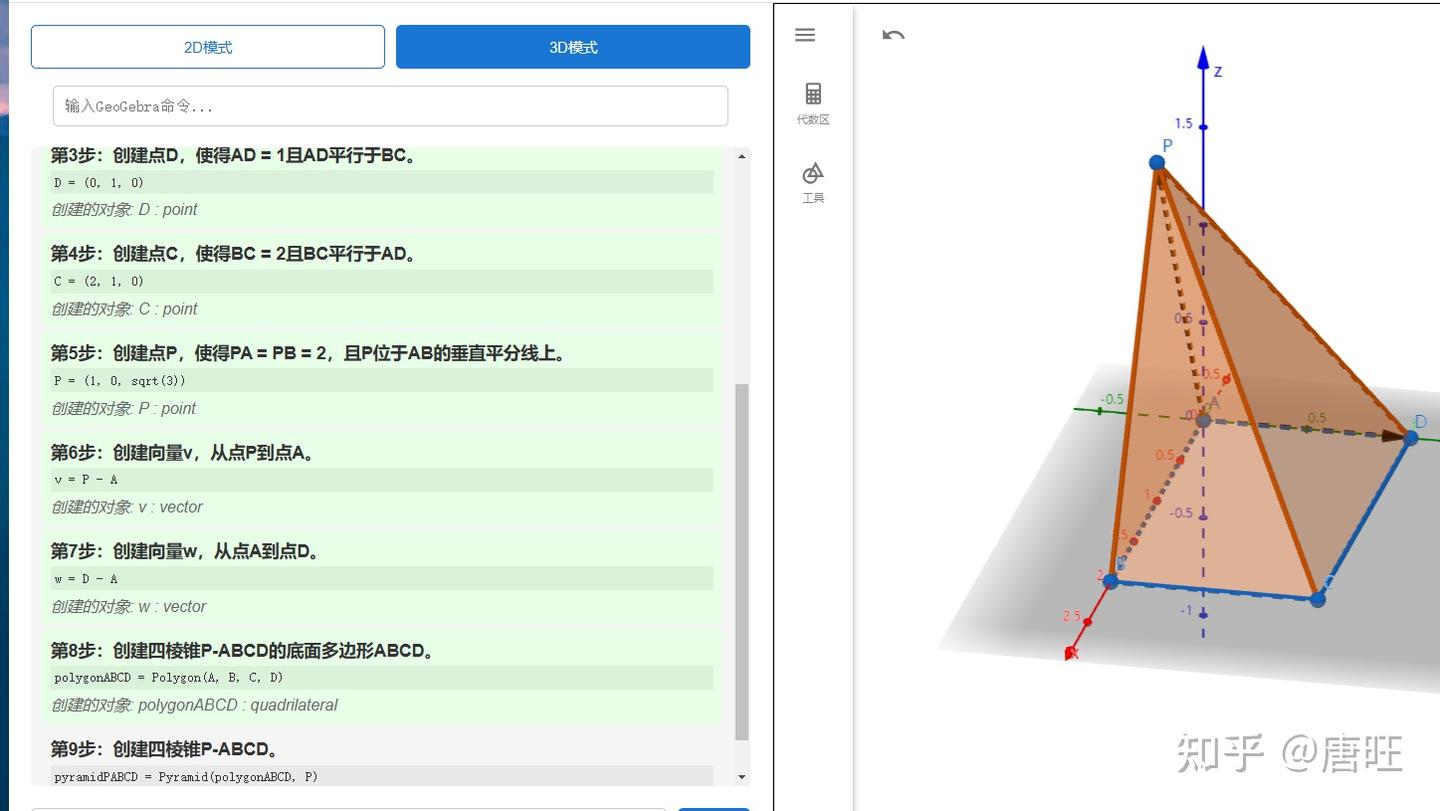Viewport: 1440px width, 811px height.
Task: Switch to 3D模式
Action: point(573,47)
